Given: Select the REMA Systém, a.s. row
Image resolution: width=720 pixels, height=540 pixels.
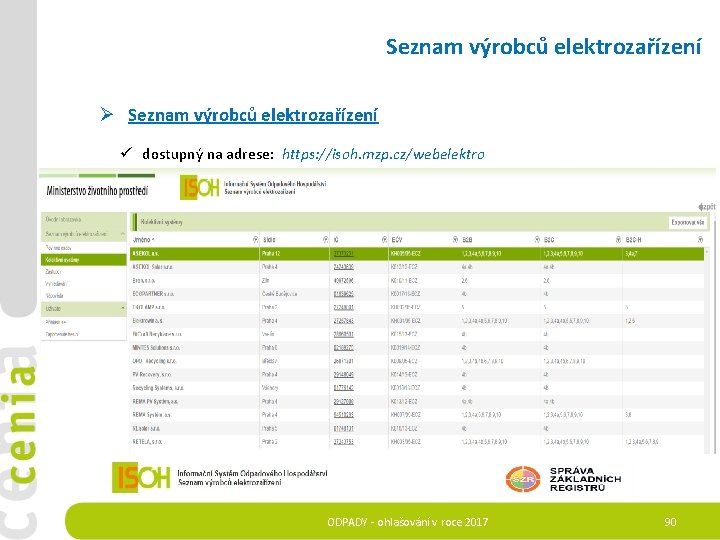Looking at the screenshot, I should click(x=417, y=415).
